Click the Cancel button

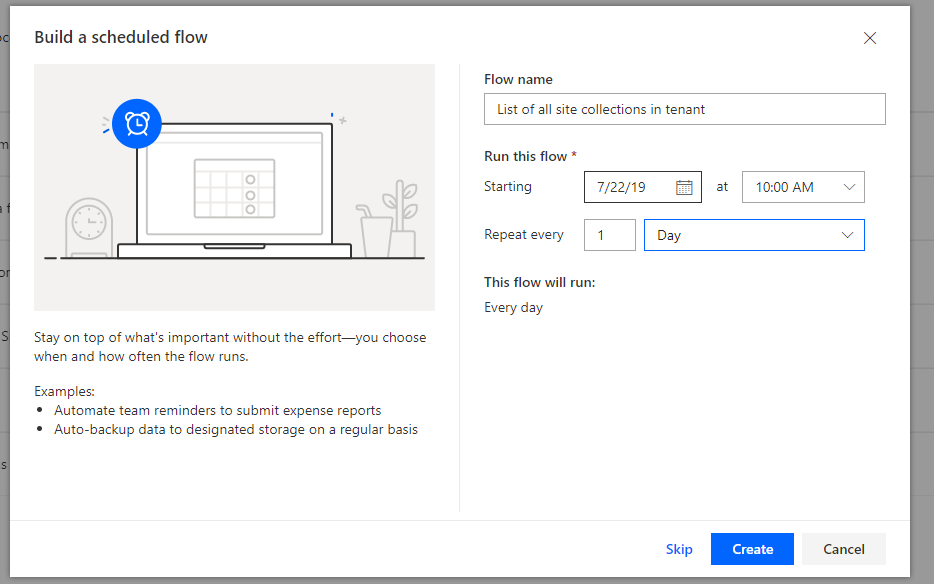tap(843, 549)
